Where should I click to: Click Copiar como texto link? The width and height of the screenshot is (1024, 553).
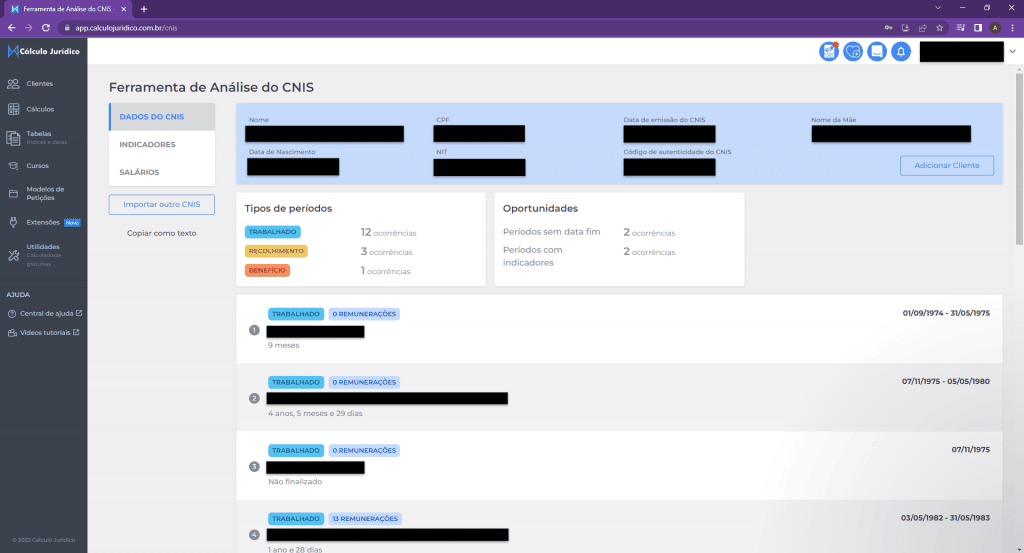(162, 233)
